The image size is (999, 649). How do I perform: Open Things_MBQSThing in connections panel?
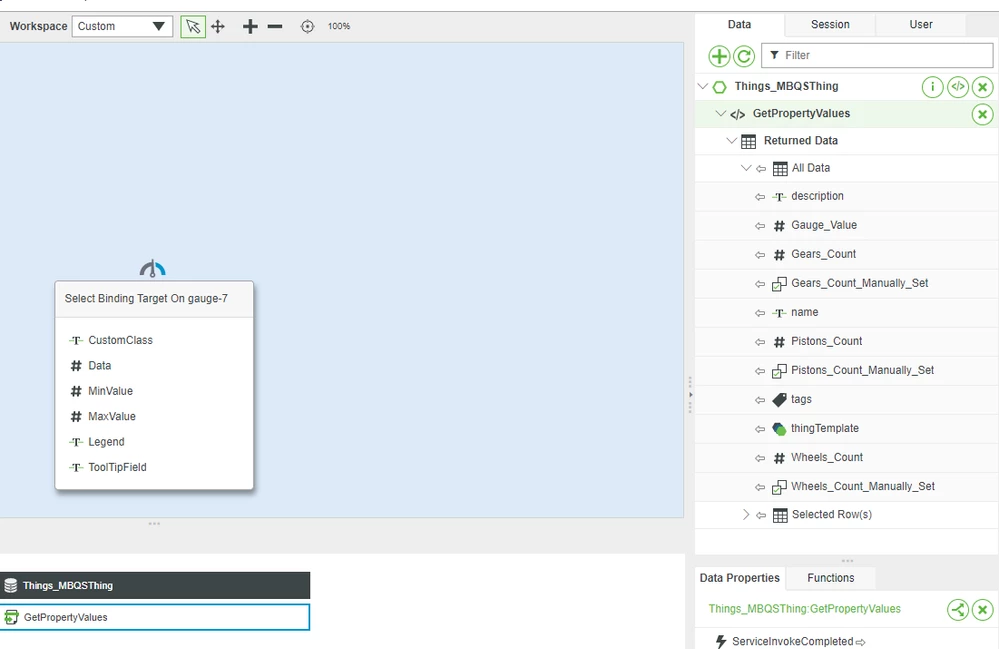[155, 585]
